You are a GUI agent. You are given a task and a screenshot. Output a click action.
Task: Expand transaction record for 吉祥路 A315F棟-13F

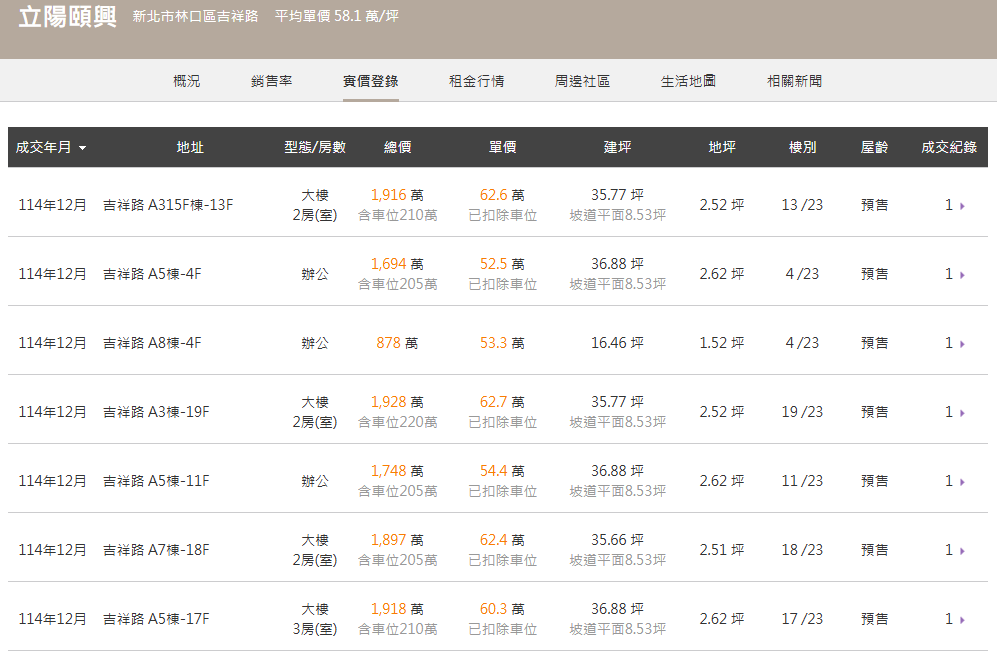(x=952, y=205)
